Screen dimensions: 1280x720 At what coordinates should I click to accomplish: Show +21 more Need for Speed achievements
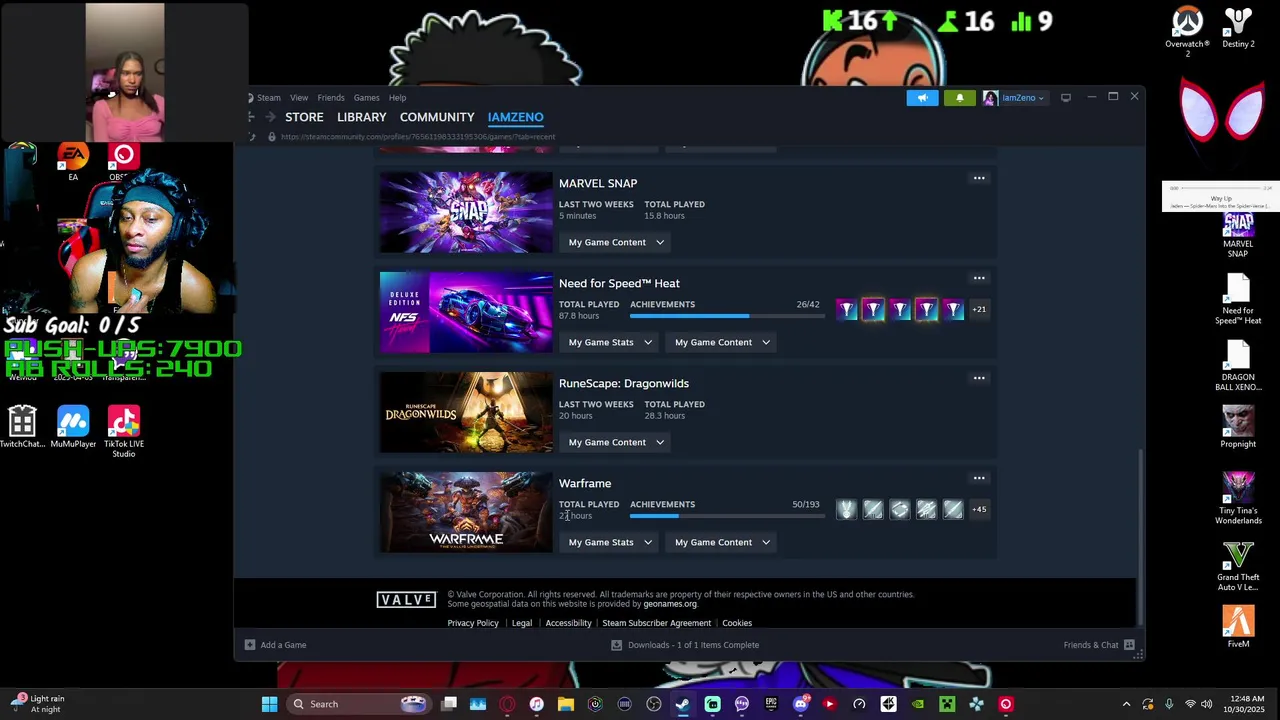click(x=979, y=309)
